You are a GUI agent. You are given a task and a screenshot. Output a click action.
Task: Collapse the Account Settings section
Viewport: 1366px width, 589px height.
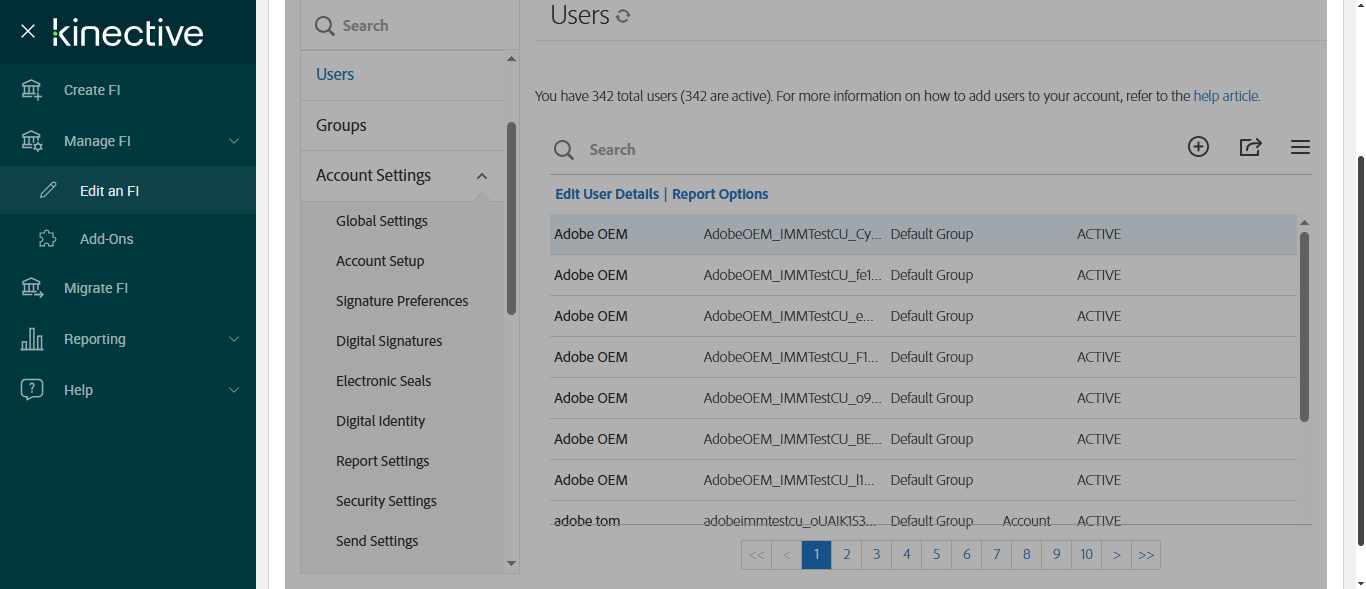click(482, 176)
